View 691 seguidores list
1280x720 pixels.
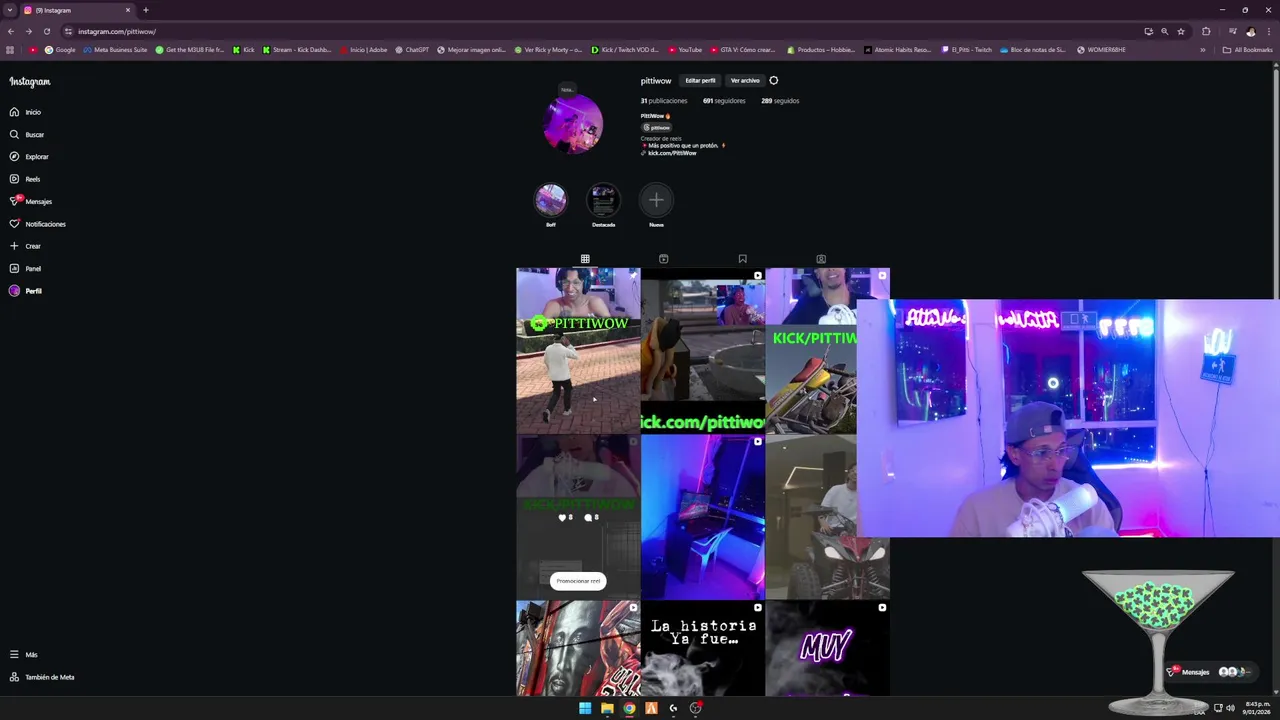click(x=724, y=101)
